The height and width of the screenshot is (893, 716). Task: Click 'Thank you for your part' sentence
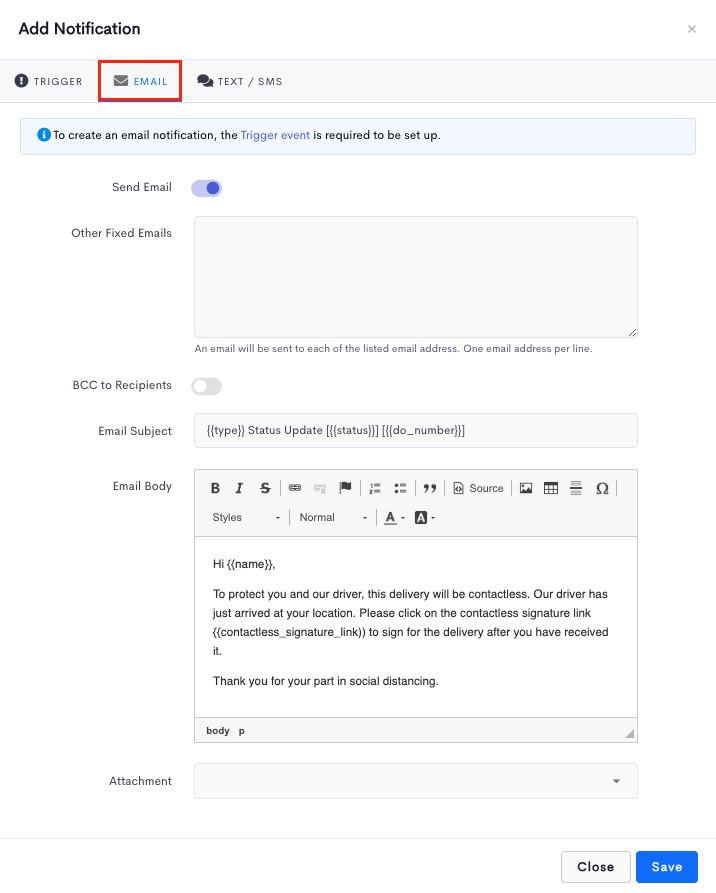click(x=325, y=681)
